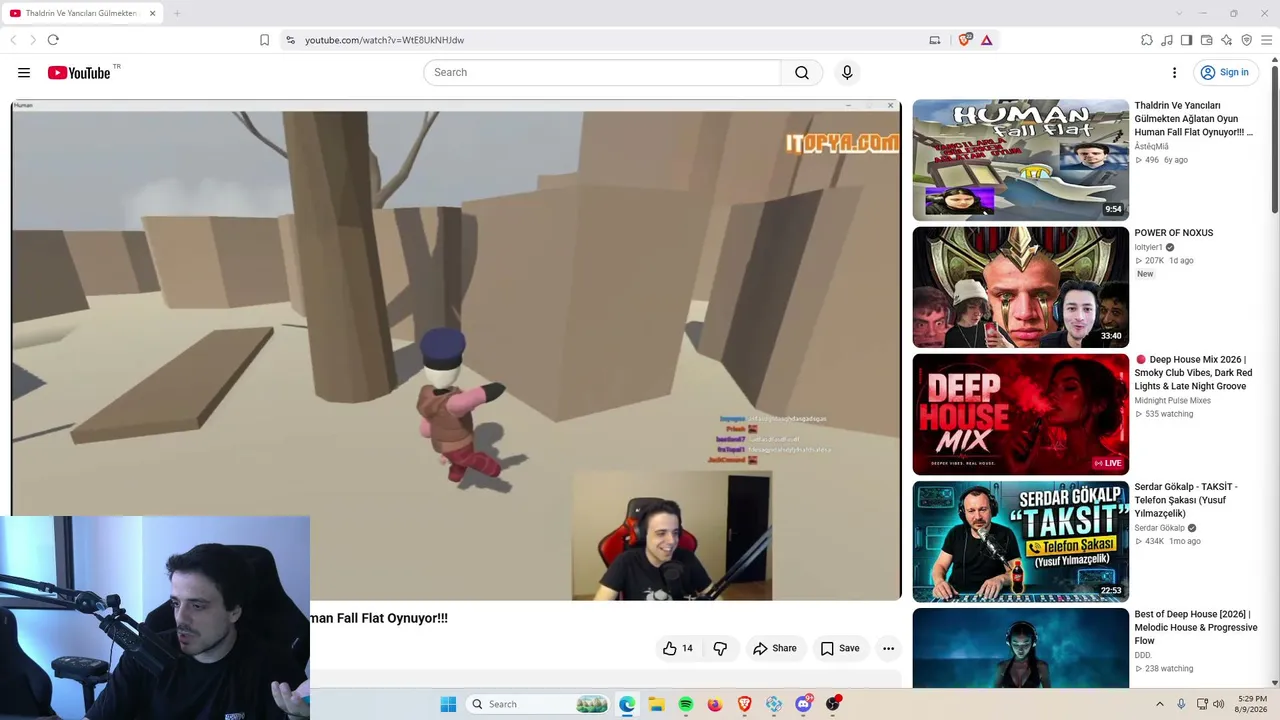Start voice search with the microphone
The width and height of the screenshot is (1280, 720).
tap(847, 72)
